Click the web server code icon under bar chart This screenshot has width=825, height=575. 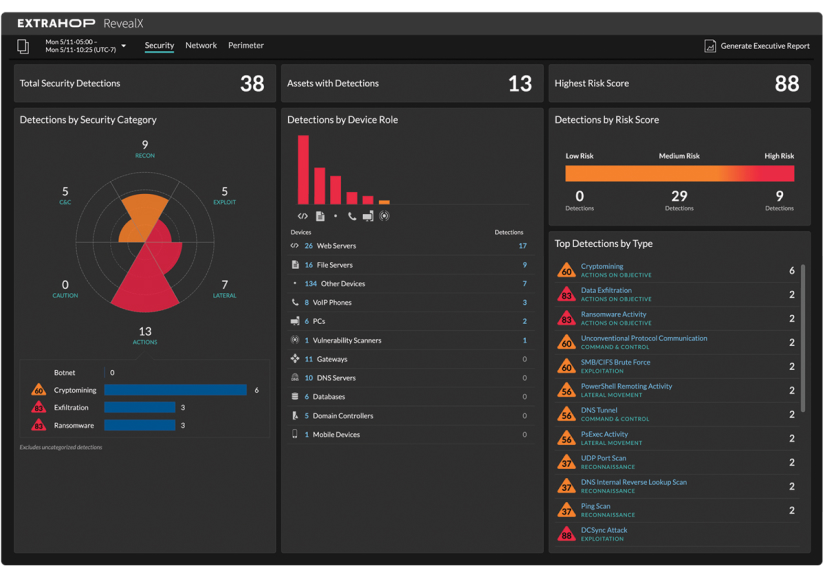(x=303, y=216)
